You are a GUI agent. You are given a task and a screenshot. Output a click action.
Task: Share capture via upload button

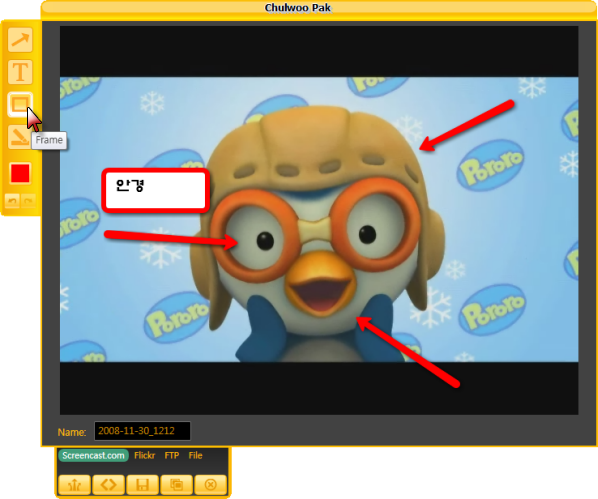coord(75,485)
